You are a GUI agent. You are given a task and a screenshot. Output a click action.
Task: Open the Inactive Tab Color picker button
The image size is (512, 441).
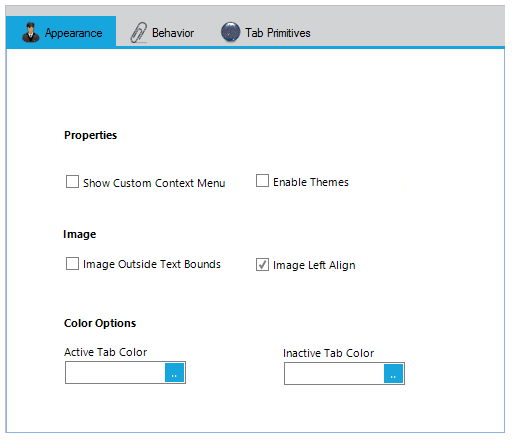point(393,374)
